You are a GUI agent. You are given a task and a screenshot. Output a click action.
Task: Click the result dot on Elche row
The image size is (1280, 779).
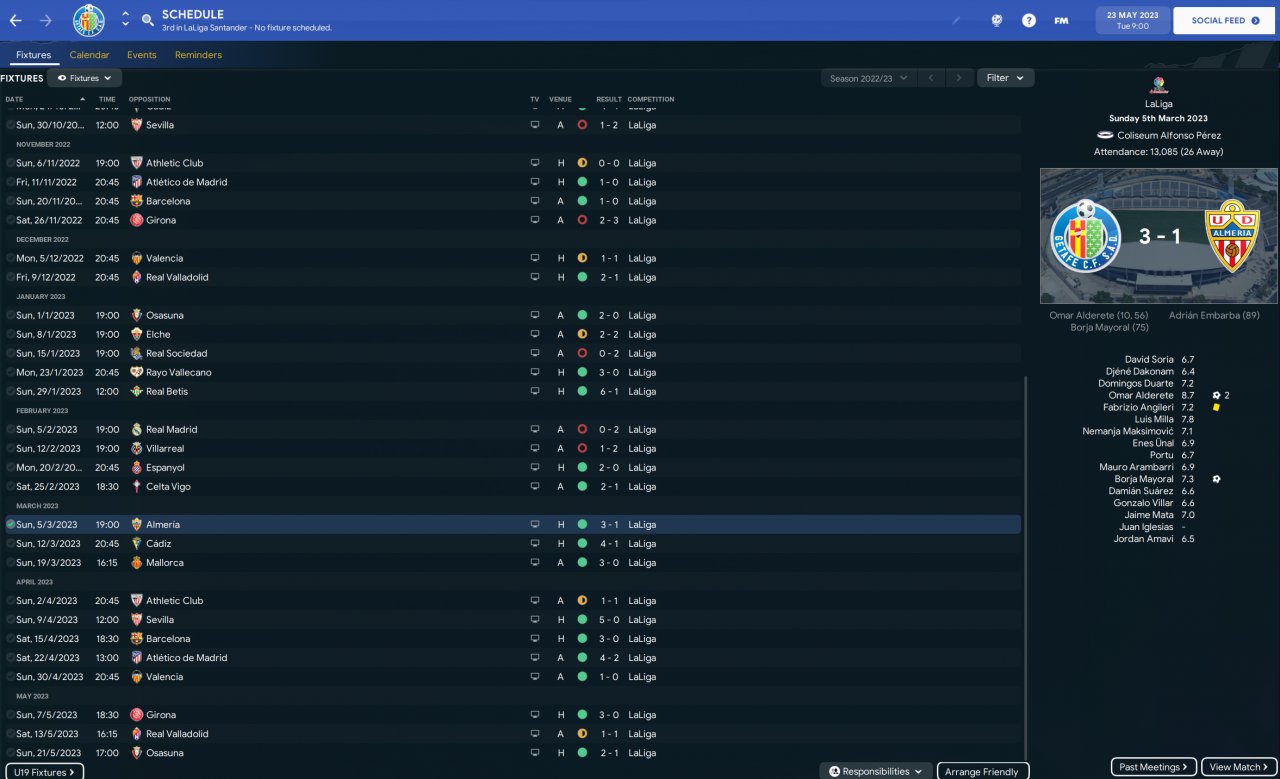pyautogui.click(x=582, y=334)
